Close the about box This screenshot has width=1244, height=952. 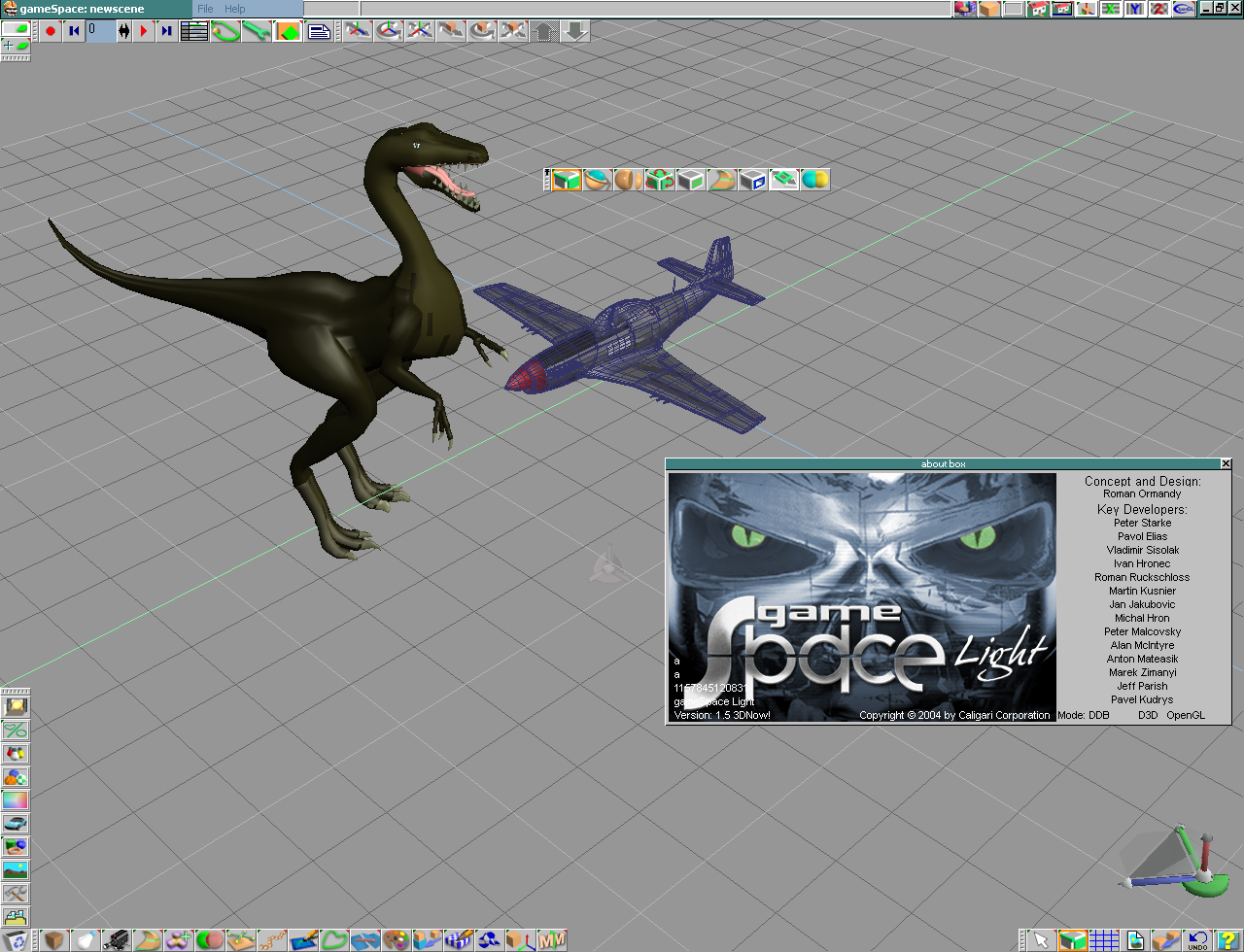point(1226,463)
